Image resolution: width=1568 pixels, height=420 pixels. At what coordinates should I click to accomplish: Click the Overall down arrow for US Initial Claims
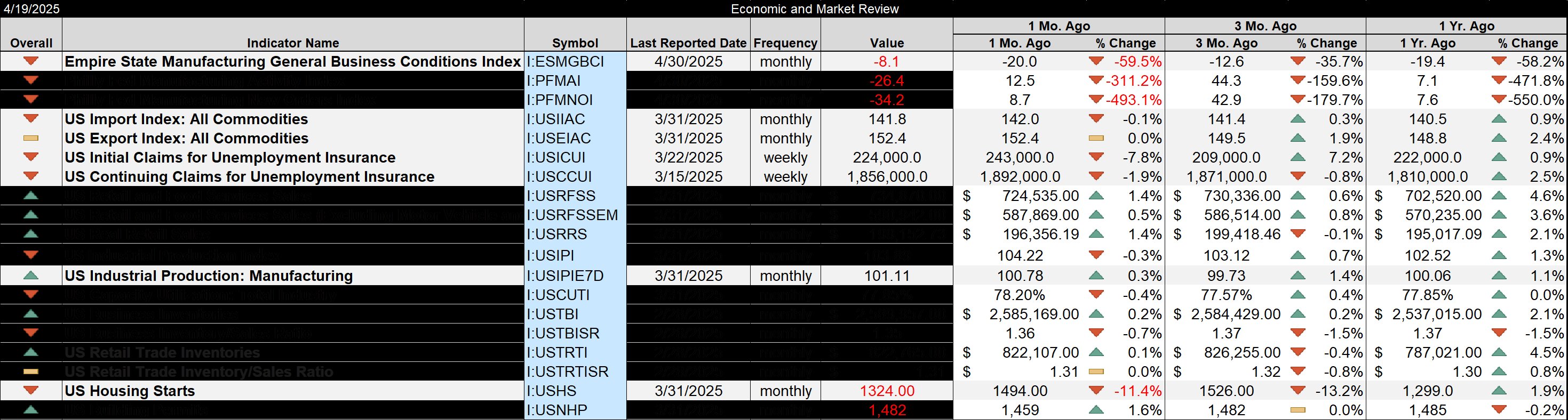pyautogui.click(x=31, y=157)
